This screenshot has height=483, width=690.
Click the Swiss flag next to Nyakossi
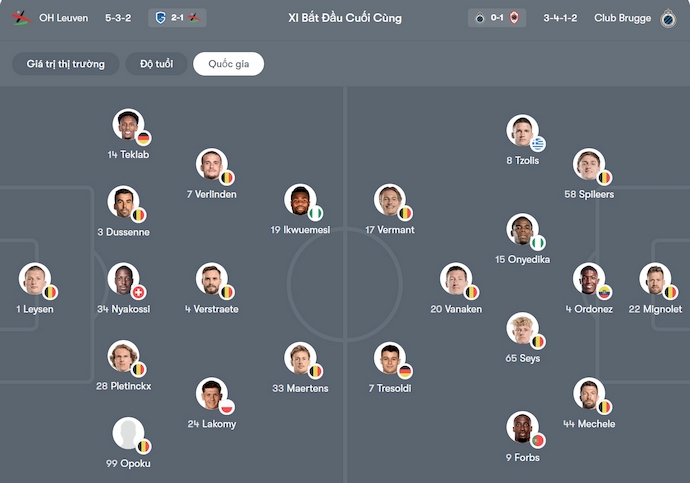click(139, 292)
